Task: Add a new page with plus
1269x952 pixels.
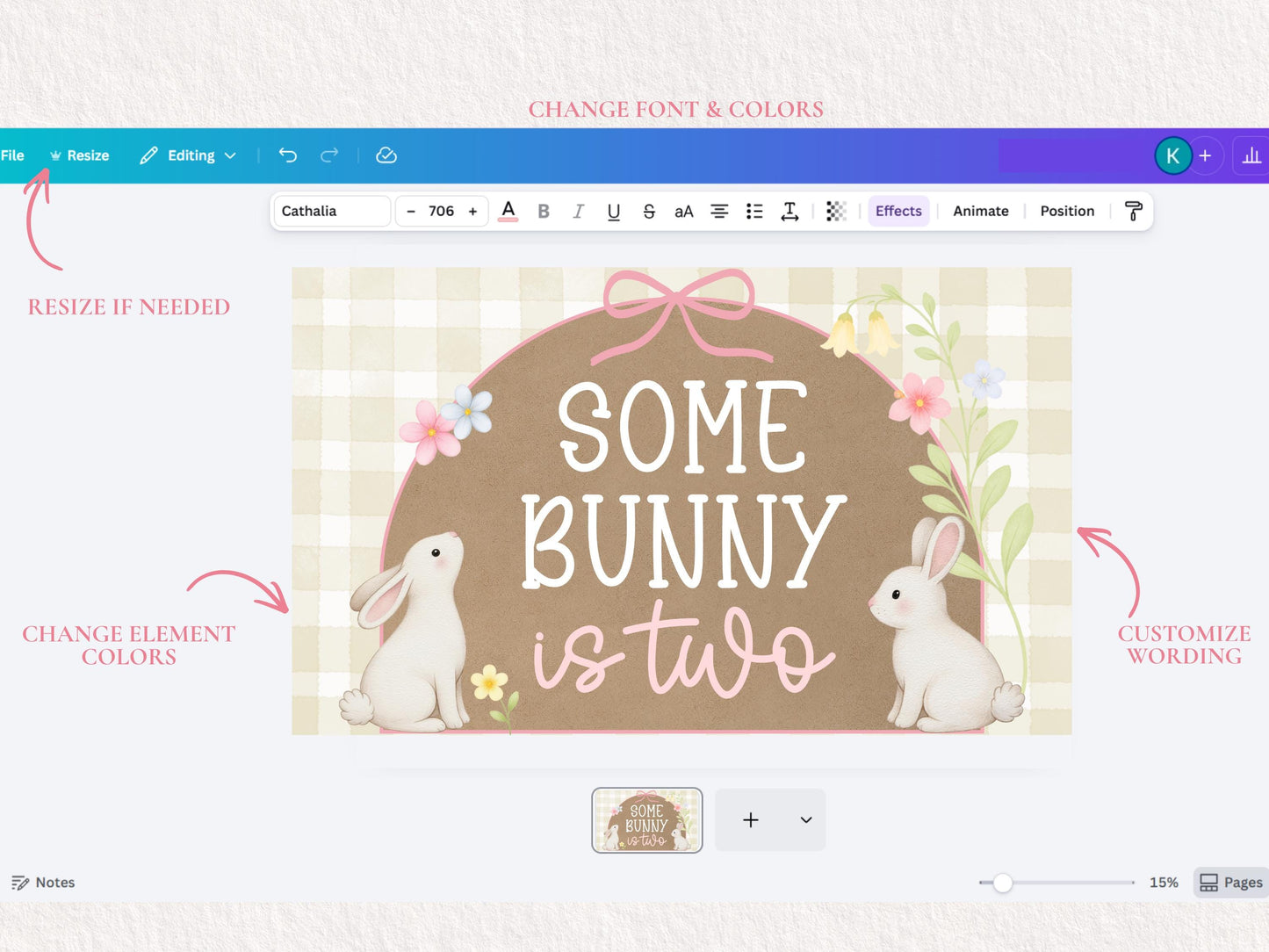Action: pos(751,820)
